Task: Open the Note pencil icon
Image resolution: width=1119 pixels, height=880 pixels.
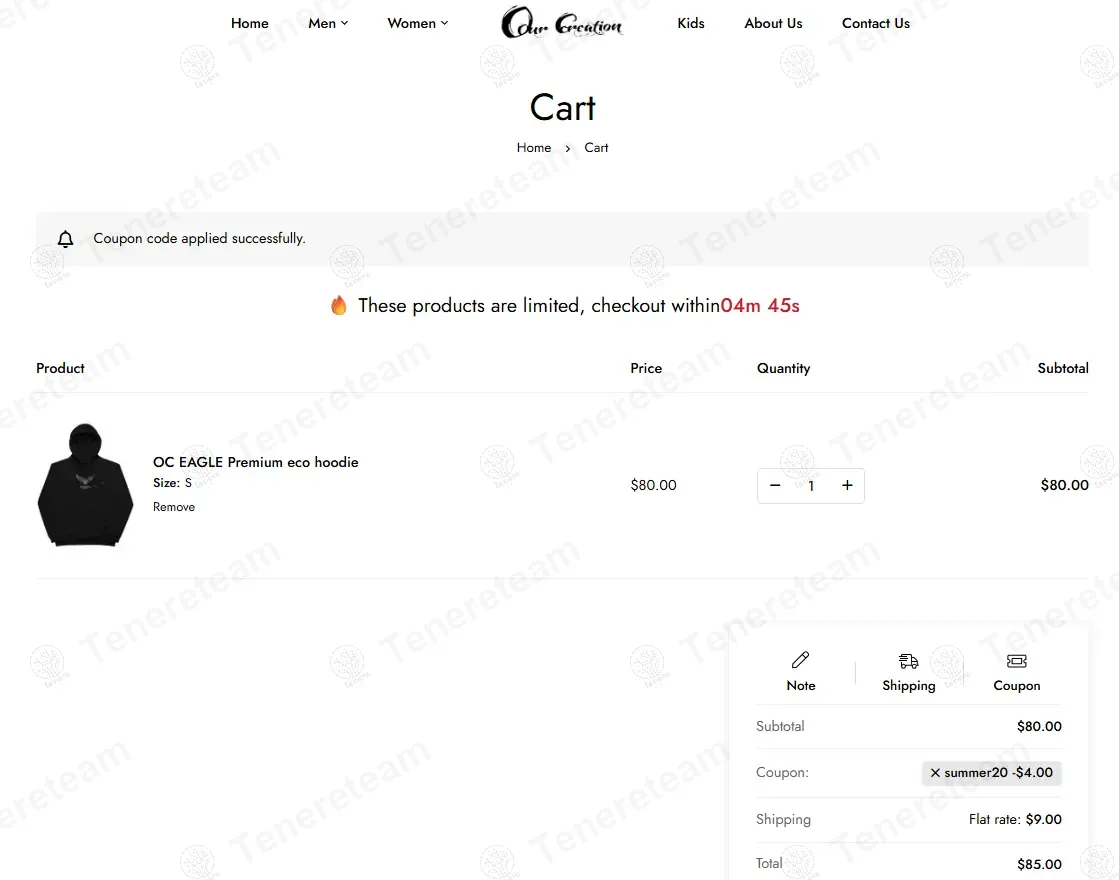Action: pyautogui.click(x=800, y=660)
